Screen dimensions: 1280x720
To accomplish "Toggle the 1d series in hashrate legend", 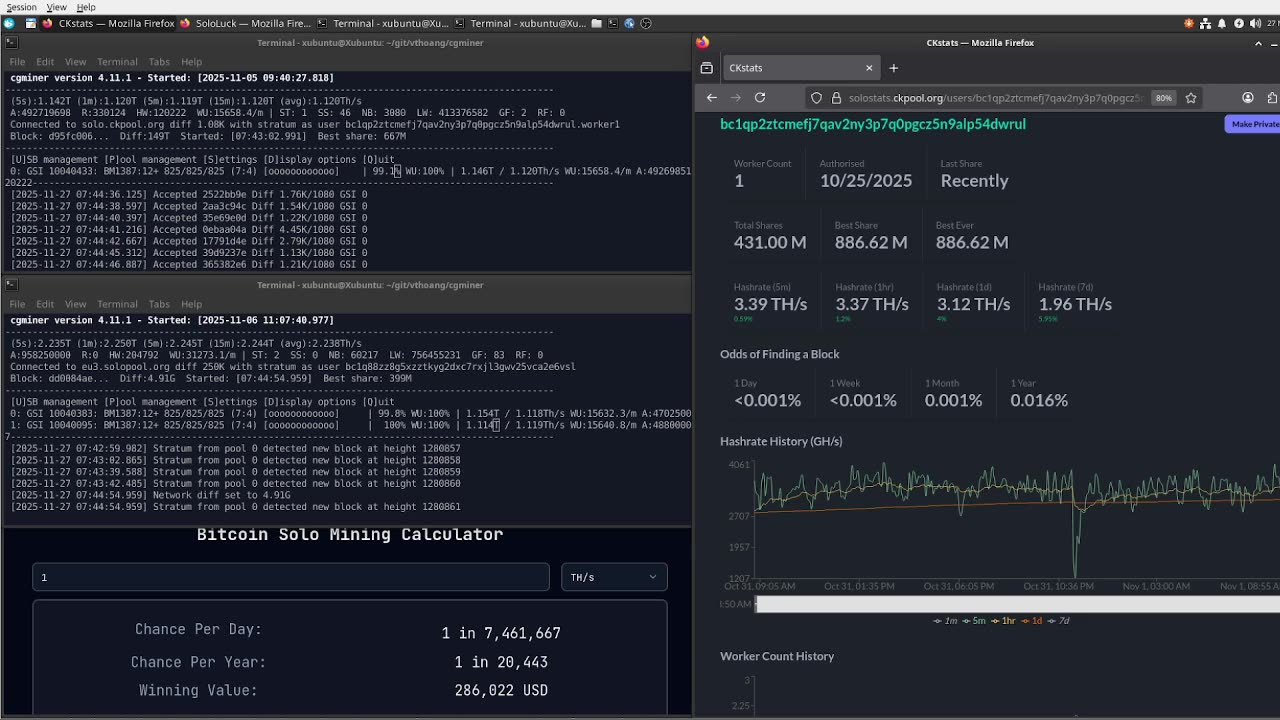I will point(1033,621).
